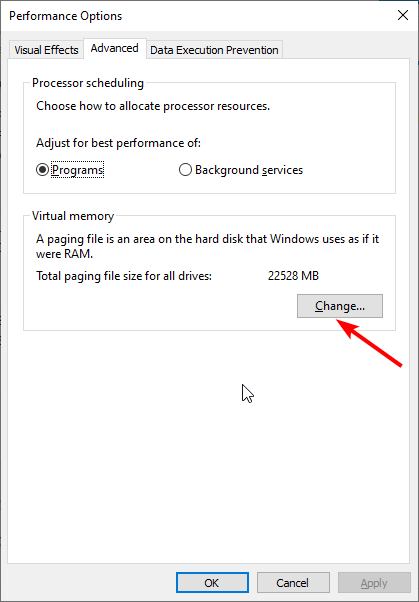Open the Data Execution Prevention tab
Viewport: 419px width, 602px height.
point(214,50)
